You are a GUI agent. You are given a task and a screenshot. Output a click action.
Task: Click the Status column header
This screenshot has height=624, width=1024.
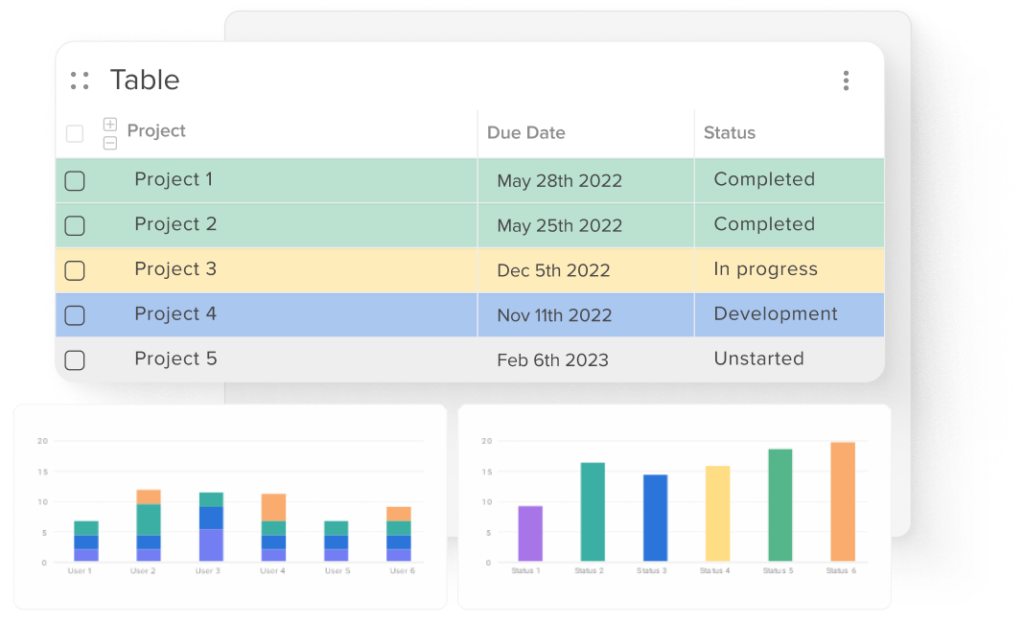pyautogui.click(x=729, y=133)
